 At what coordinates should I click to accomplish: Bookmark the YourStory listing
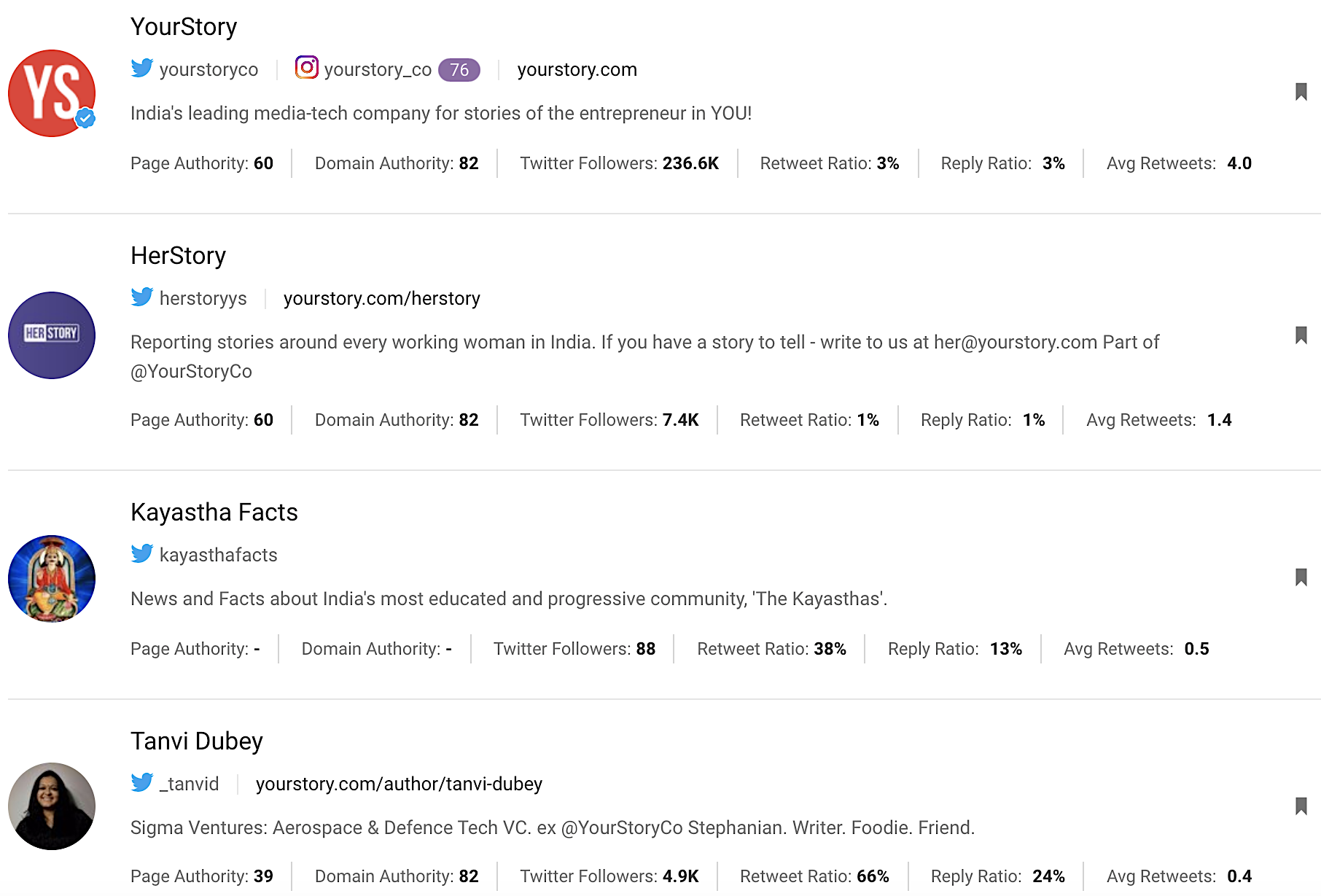click(1301, 92)
